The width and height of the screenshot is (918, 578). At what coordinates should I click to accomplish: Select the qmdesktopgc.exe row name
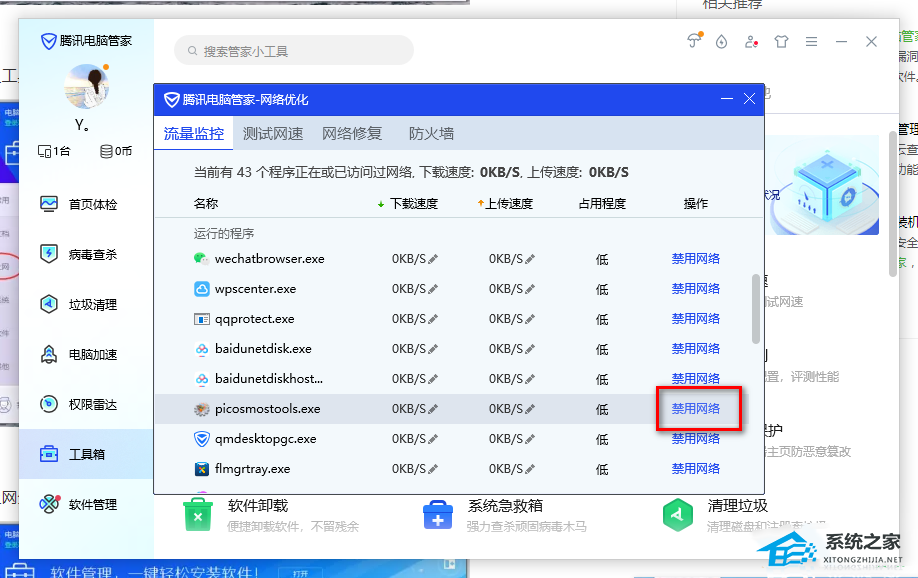tap(266, 439)
